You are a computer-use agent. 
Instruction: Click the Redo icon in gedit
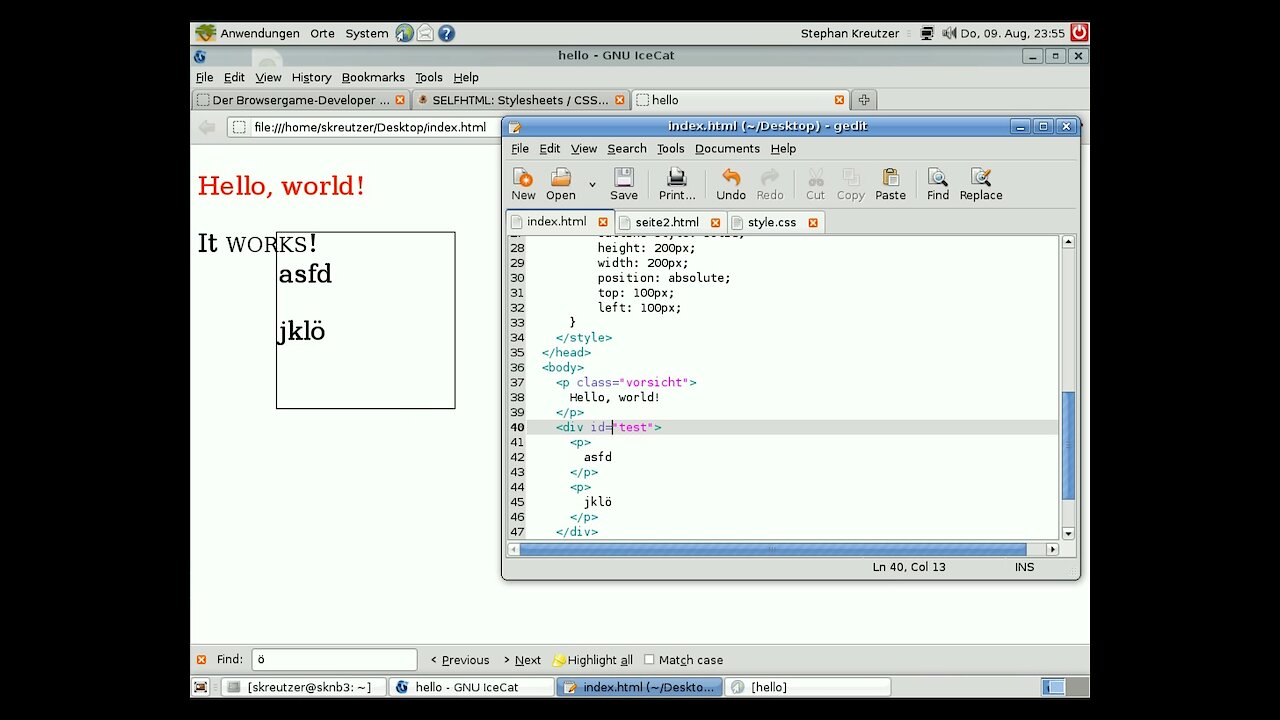[770, 184]
